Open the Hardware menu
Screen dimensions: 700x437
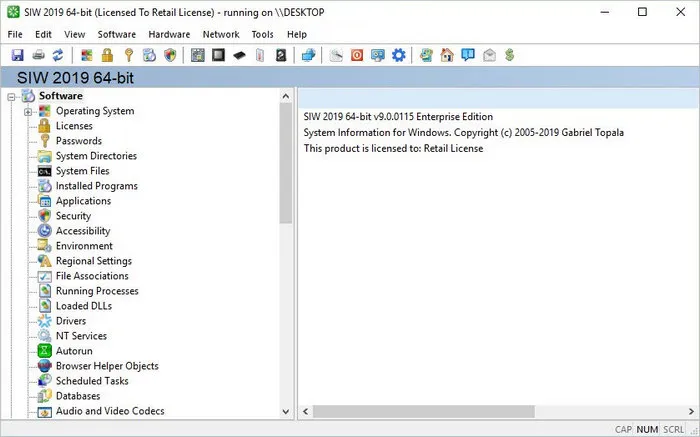169,34
